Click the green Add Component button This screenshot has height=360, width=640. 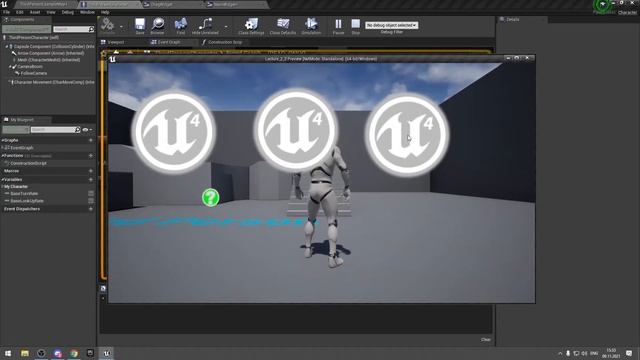[27, 29]
